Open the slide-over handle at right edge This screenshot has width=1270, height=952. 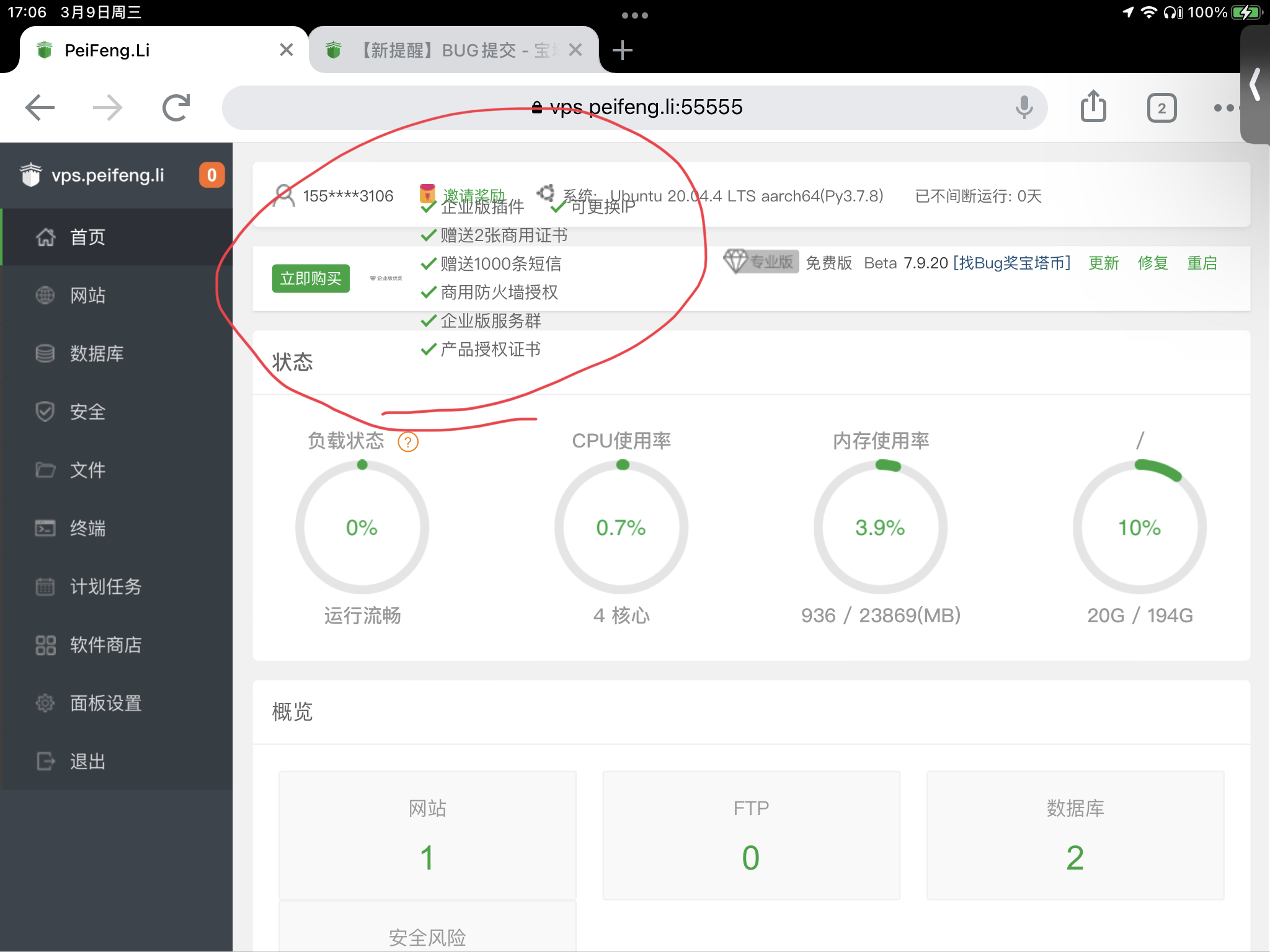(1255, 84)
